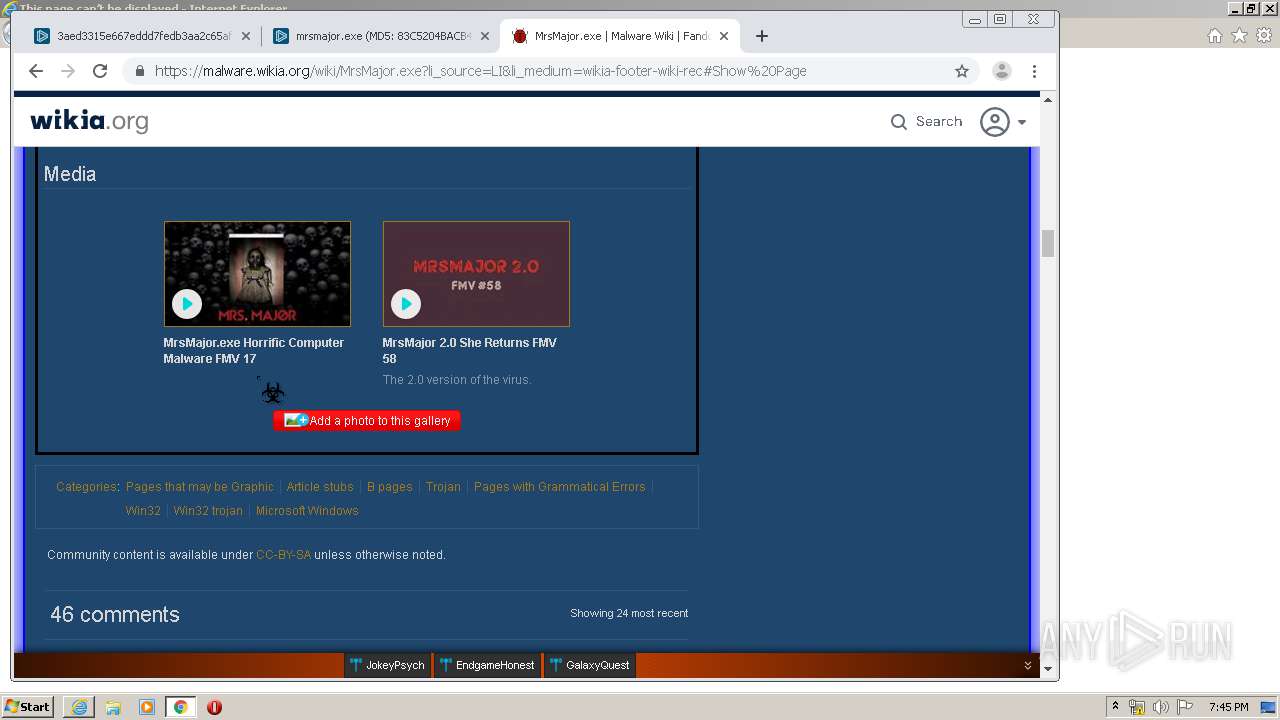The width and height of the screenshot is (1280, 720).
Task: Play the MrsMajor.exe Horrific Computer video
Action: click(x=187, y=304)
